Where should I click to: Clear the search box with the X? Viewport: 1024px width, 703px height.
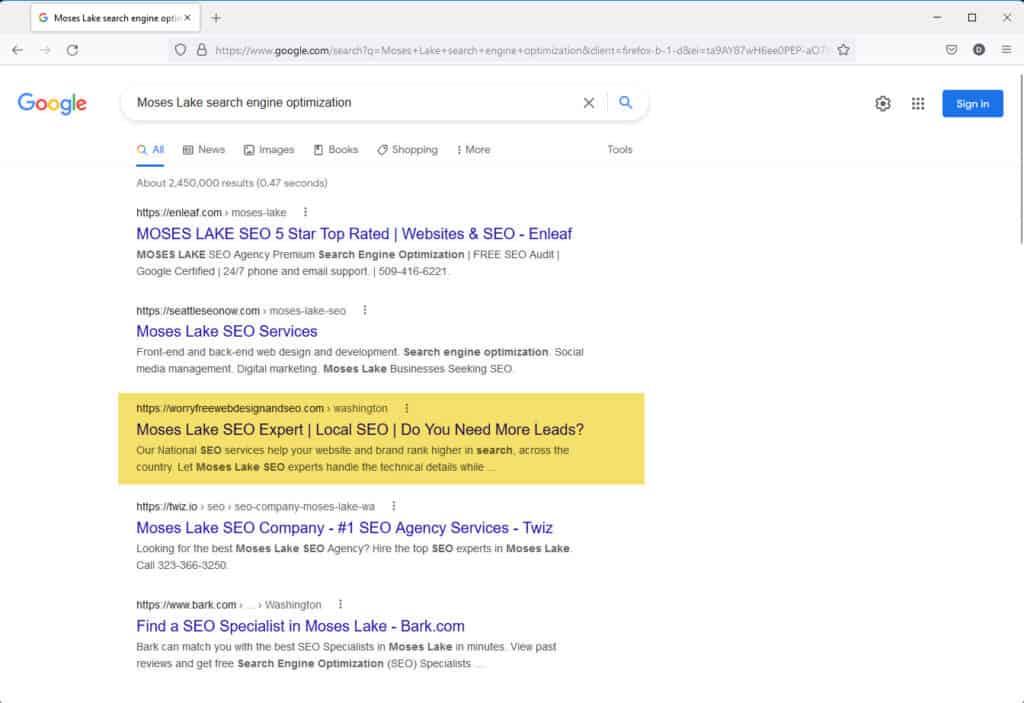pos(588,103)
